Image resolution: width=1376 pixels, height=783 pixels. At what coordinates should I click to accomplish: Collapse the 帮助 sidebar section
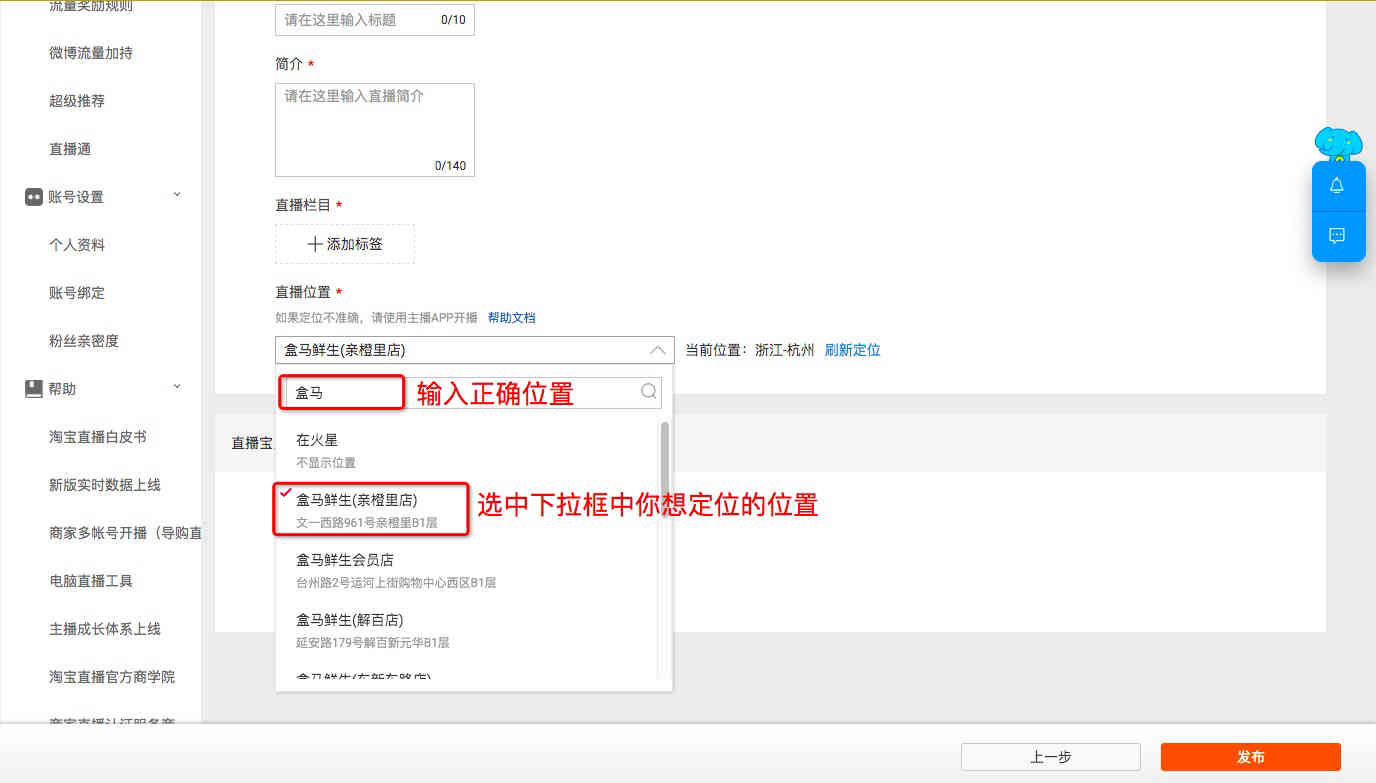coord(177,387)
